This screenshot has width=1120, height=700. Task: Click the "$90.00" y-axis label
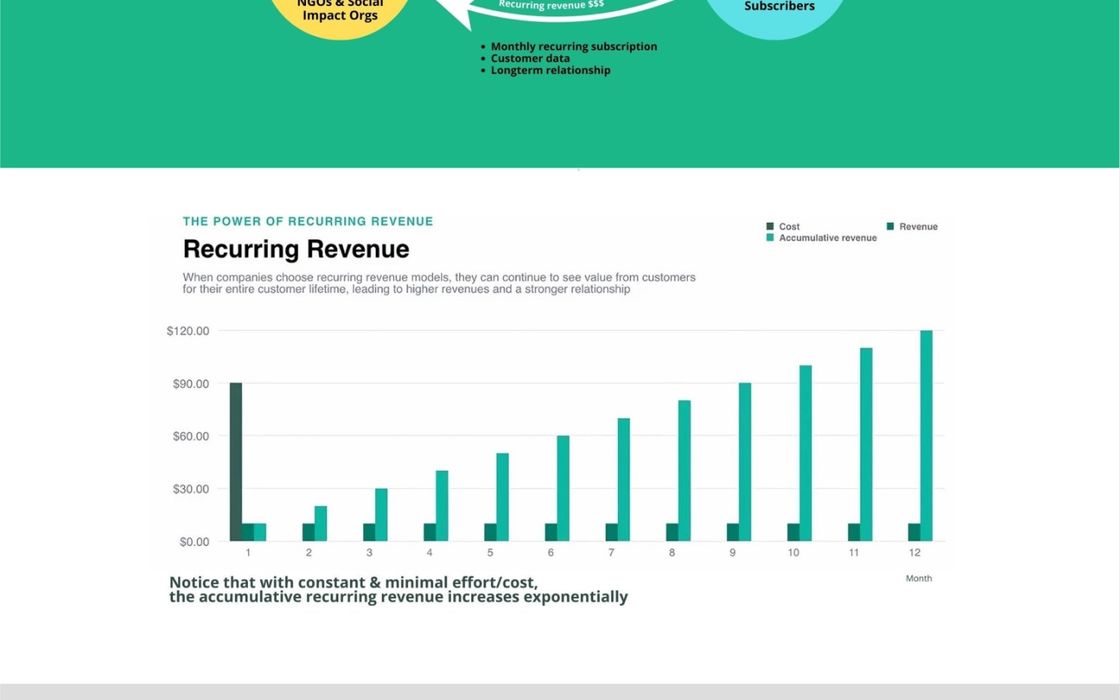(x=191, y=384)
